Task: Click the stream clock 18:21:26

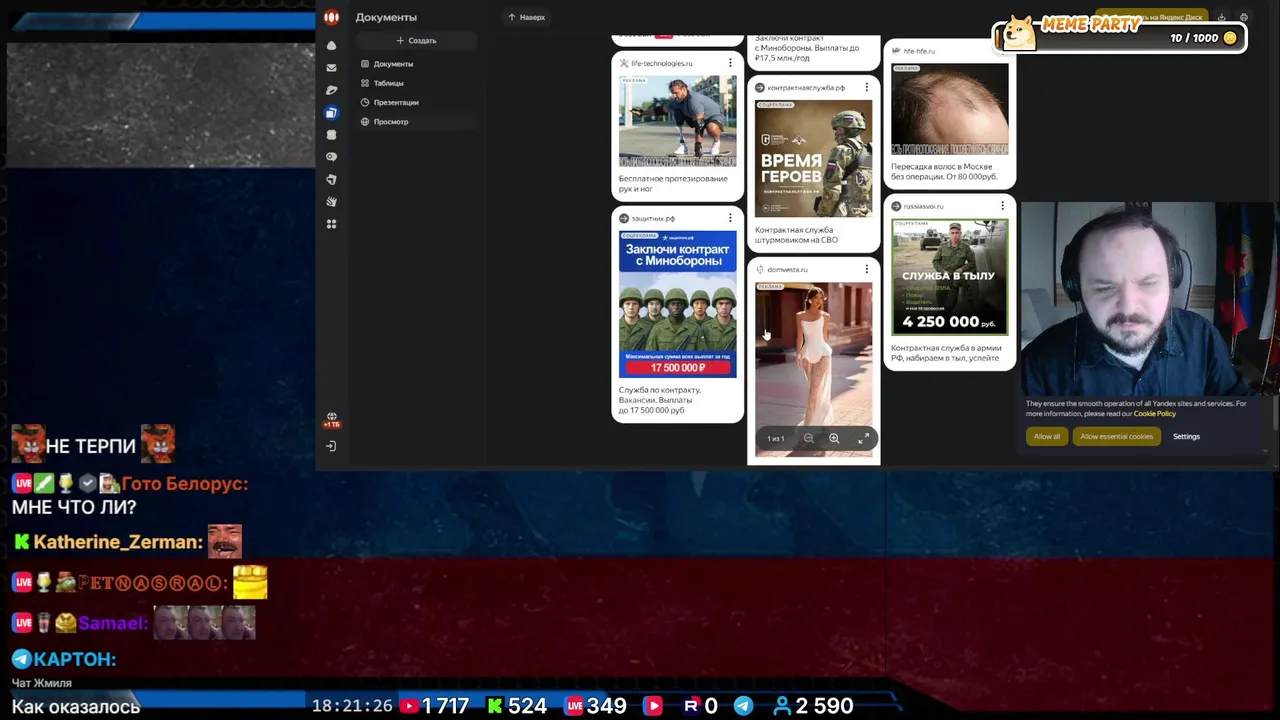Action: point(352,706)
